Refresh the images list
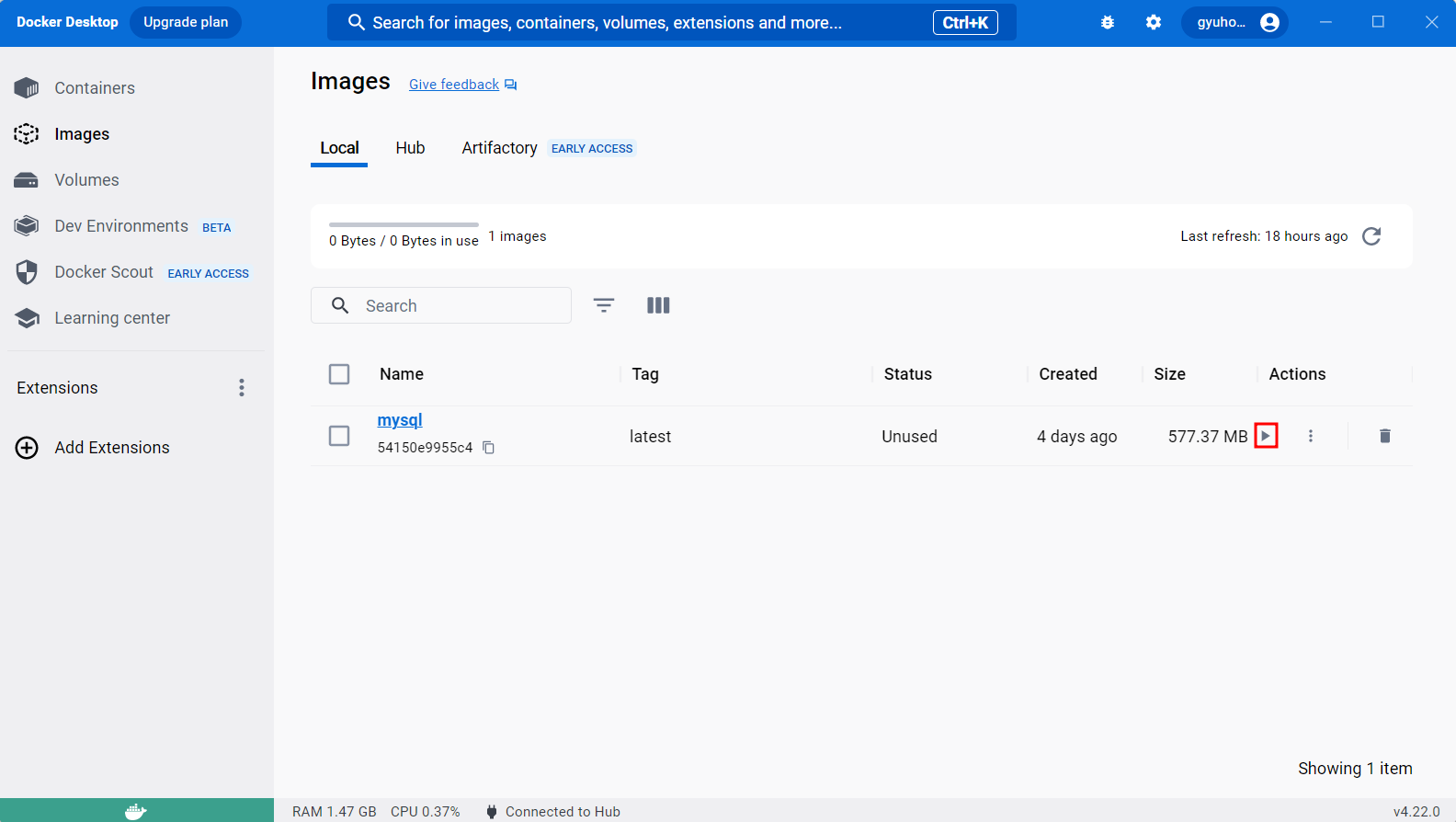1456x822 pixels. coord(1371,236)
